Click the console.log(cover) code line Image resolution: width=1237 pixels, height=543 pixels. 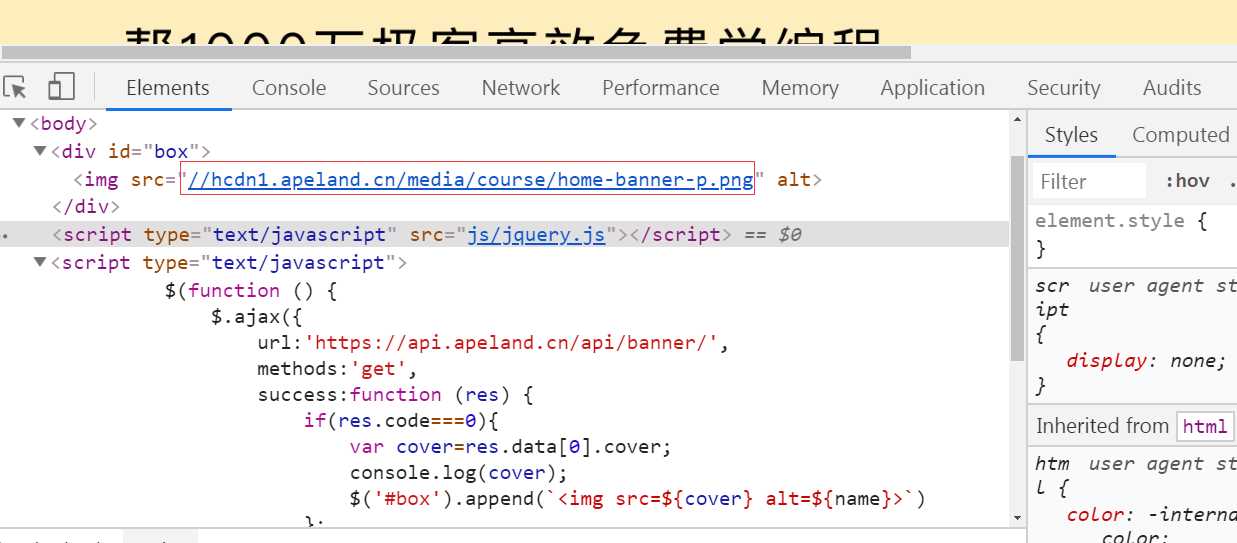pyautogui.click(x=458, y=473)
